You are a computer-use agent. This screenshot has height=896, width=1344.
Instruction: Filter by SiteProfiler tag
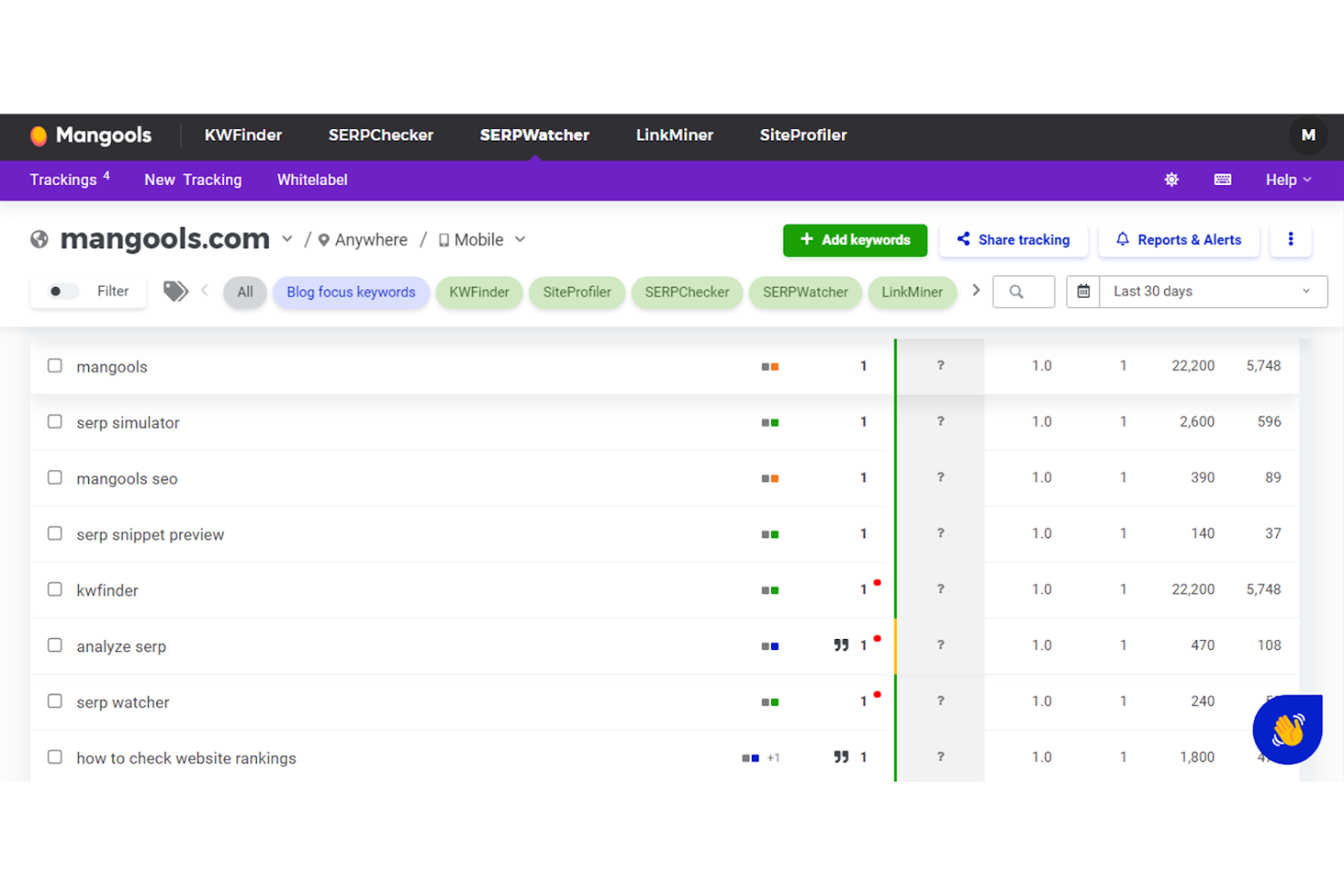[577, 292]
